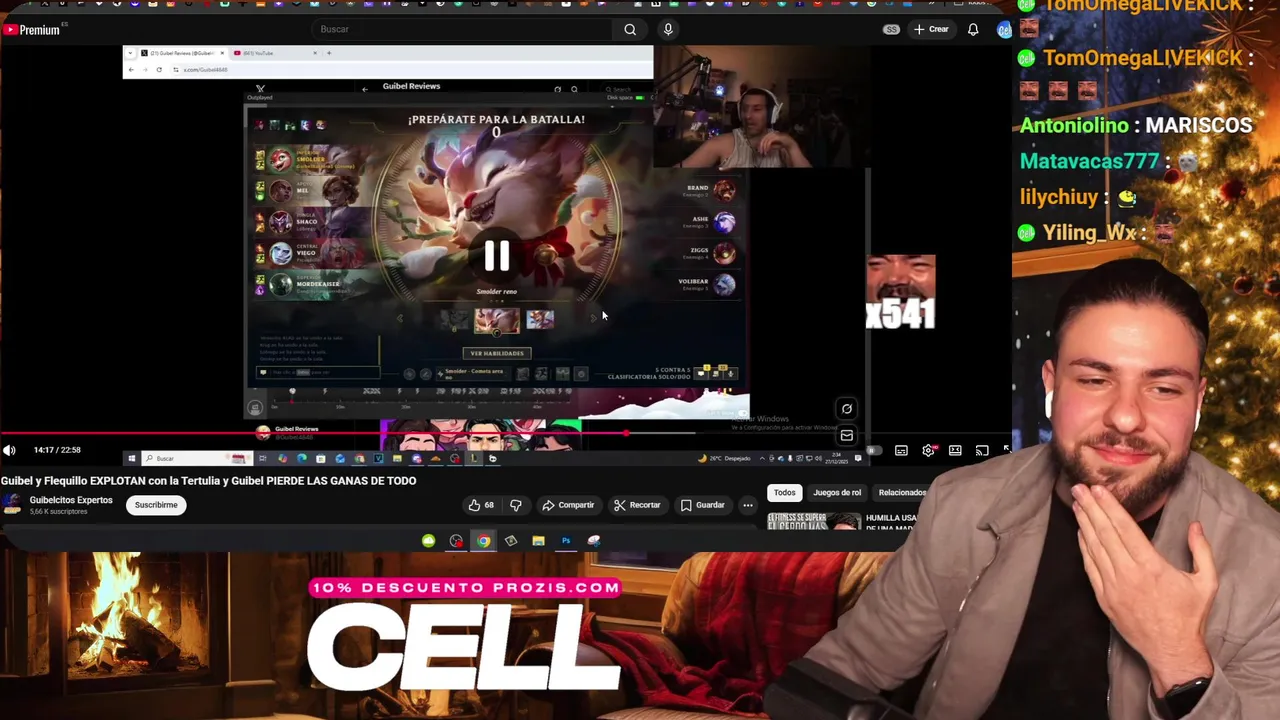Click the left skin carousel arrow
The height and width of the screenshot is (720, 1280).
pyautogui.click(x=399, y=319)
